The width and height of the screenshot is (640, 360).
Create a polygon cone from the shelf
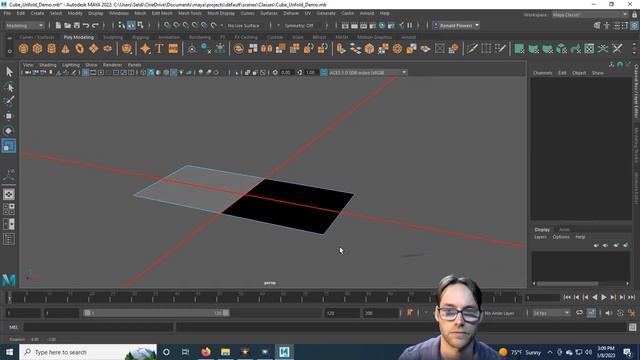coord(65,49)
